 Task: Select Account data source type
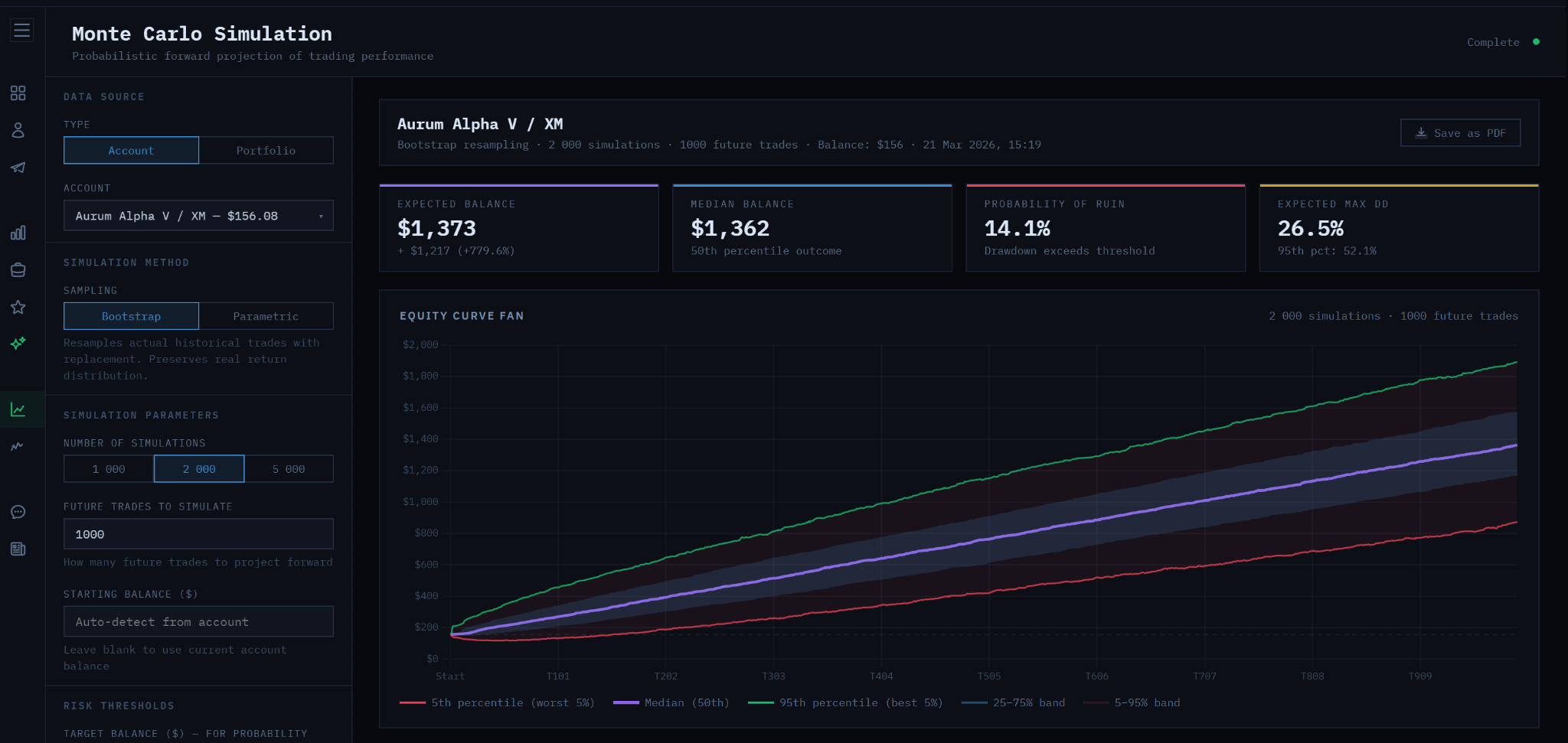click(131, 151)
